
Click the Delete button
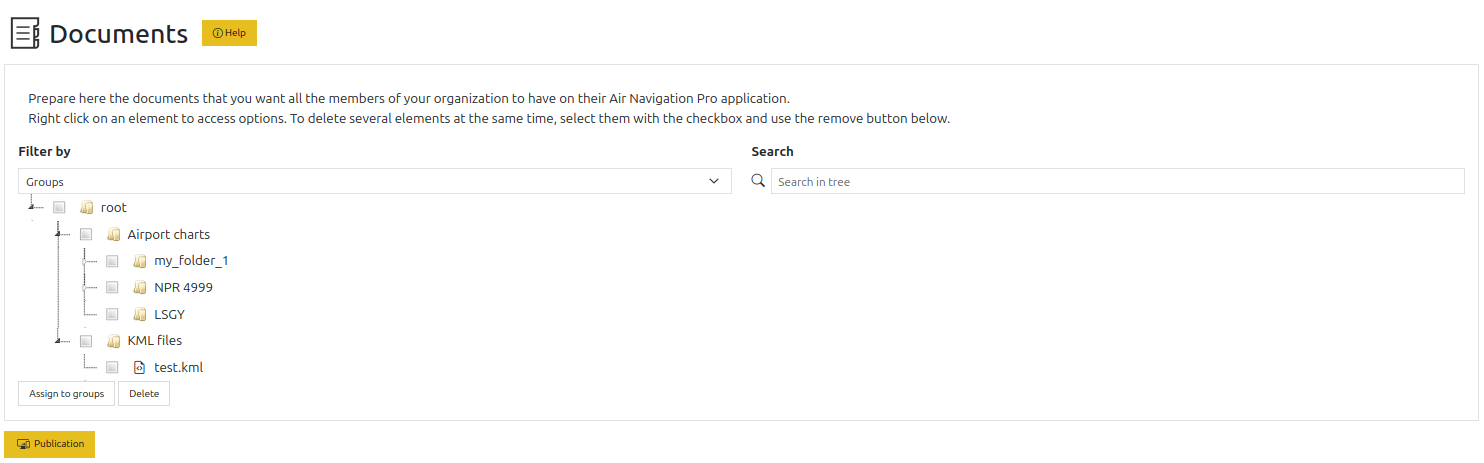pos(144,394)
